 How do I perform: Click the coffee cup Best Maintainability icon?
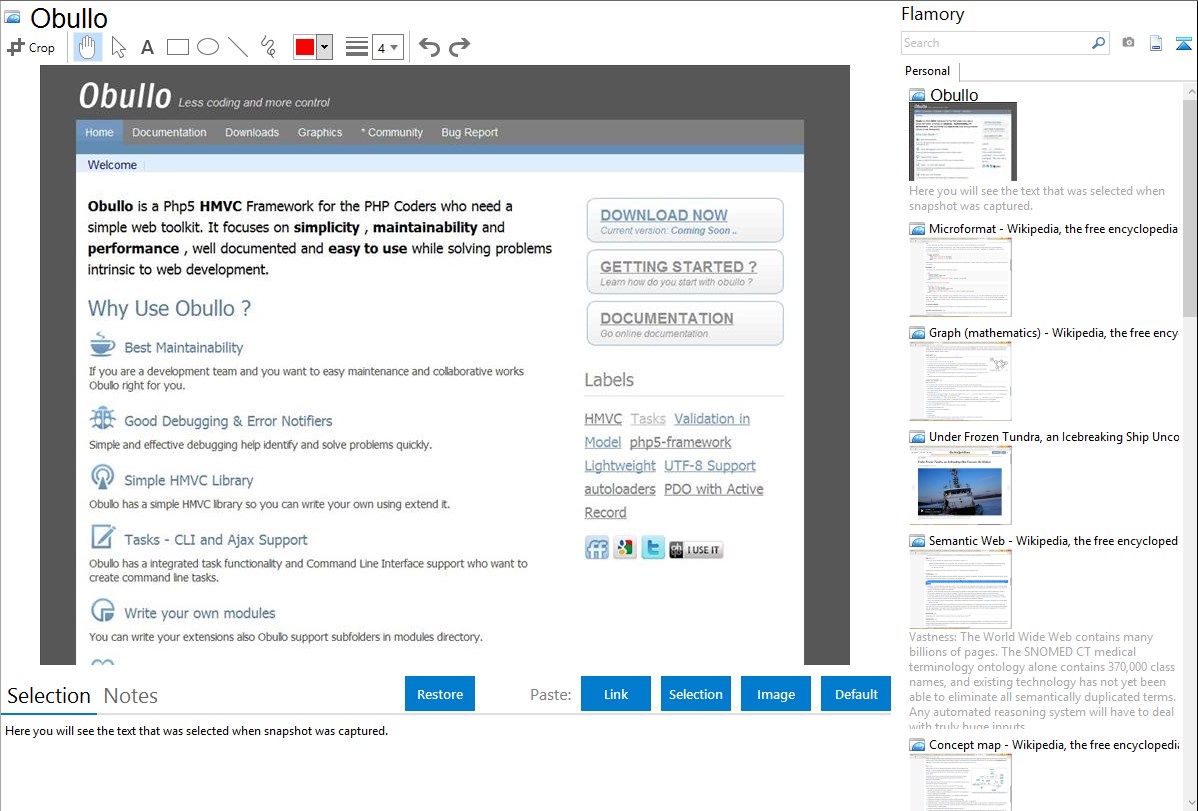click(x=102, y=345)
